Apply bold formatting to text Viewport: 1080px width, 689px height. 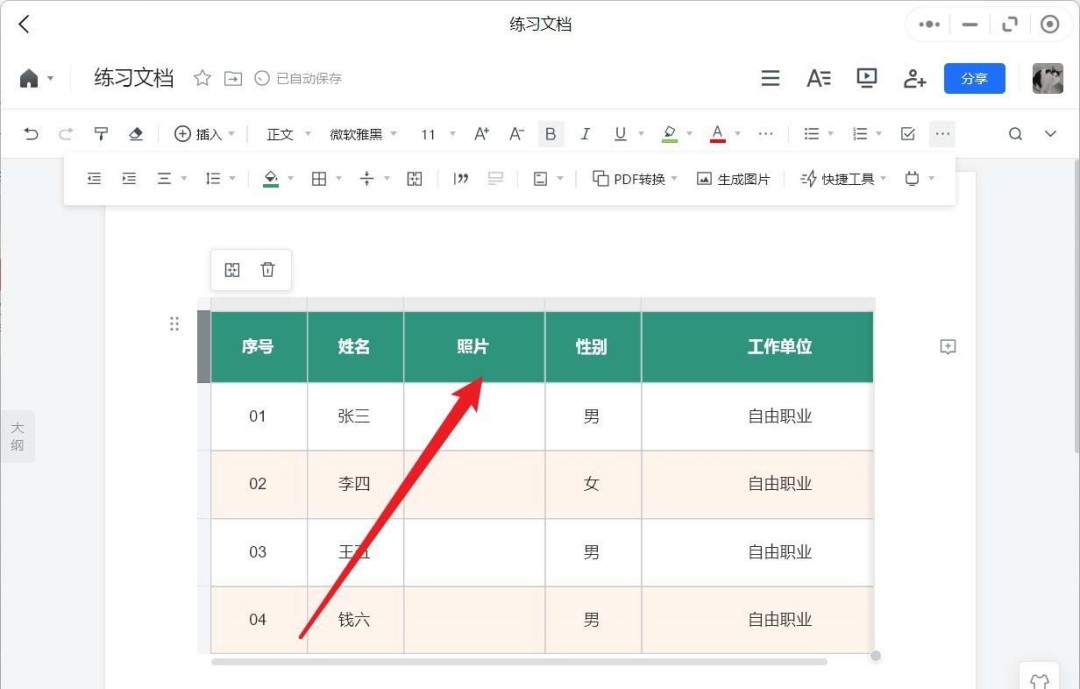[551, 133]
